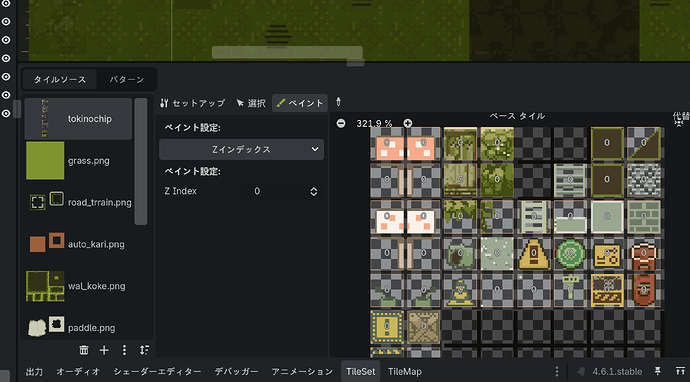Click the 321.9 % zoom level label
The image size is (690, 382).
point(374,124)
